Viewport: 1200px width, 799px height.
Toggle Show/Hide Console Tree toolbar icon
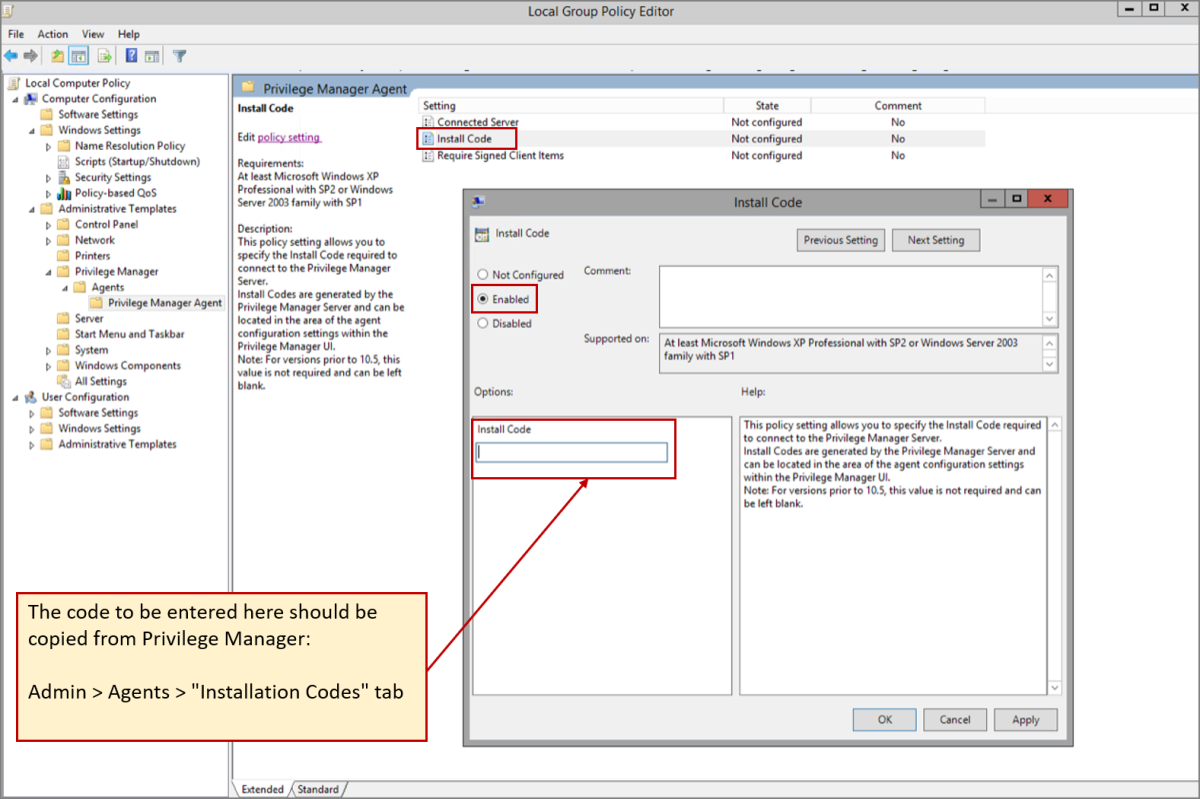78,56
